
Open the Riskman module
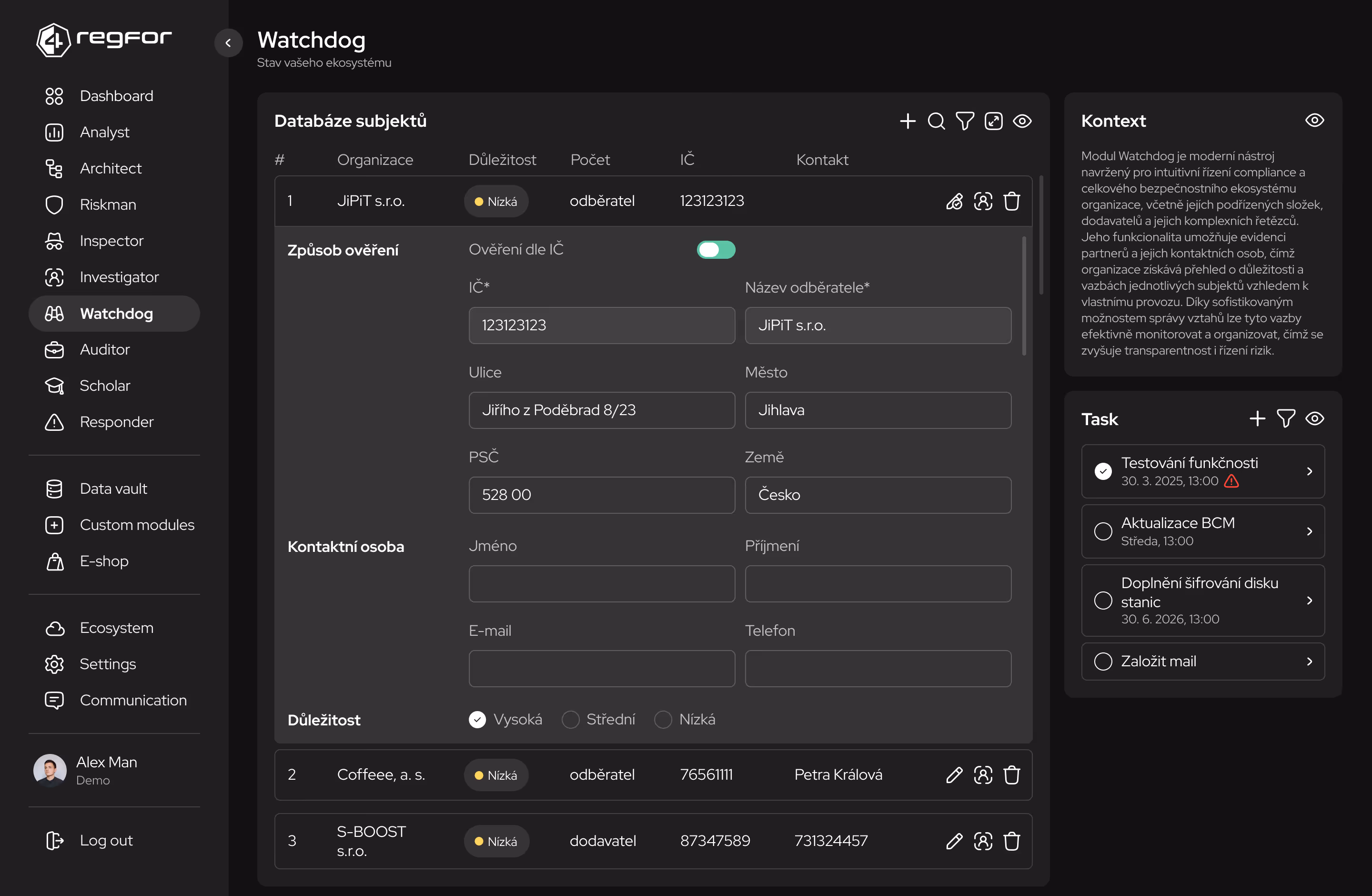108,204
